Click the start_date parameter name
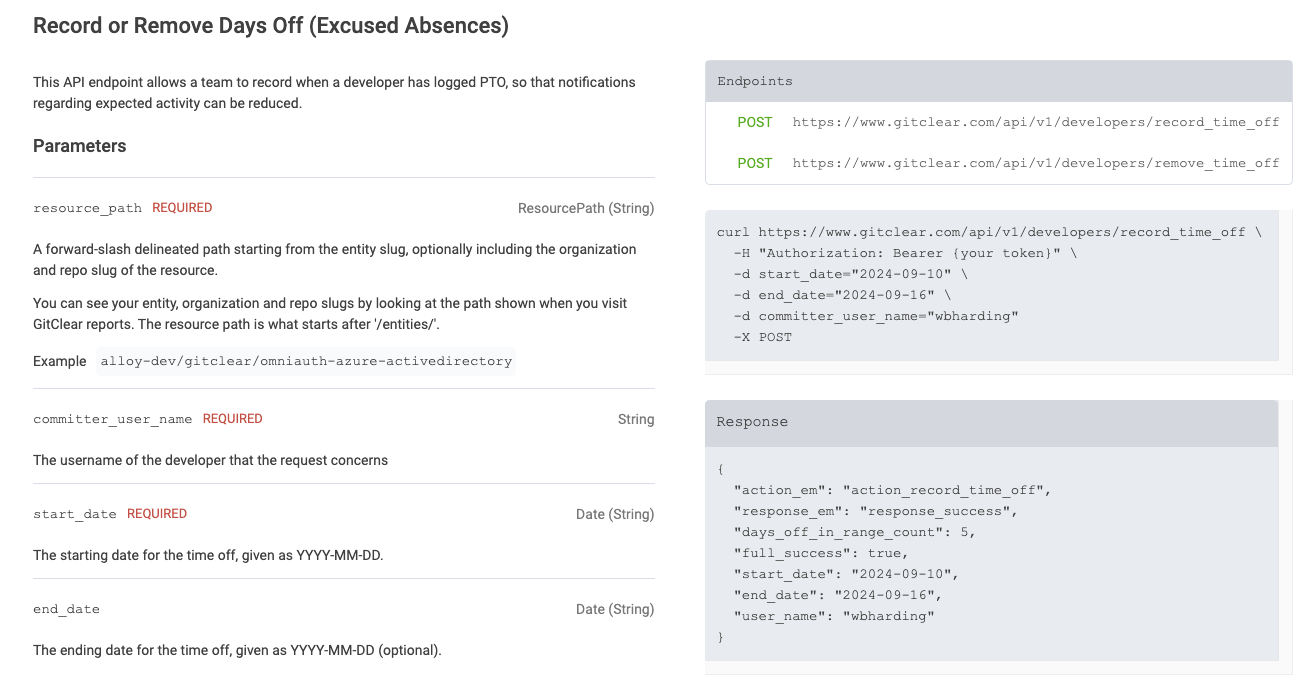This screenshot has width=1312, height=696. pos(75,514)
